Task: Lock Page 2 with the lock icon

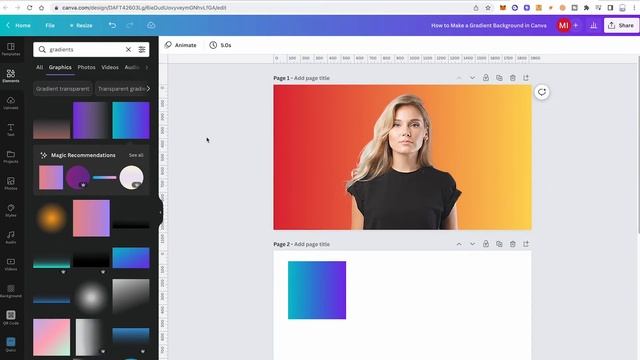Action: (x=486, y=244)
